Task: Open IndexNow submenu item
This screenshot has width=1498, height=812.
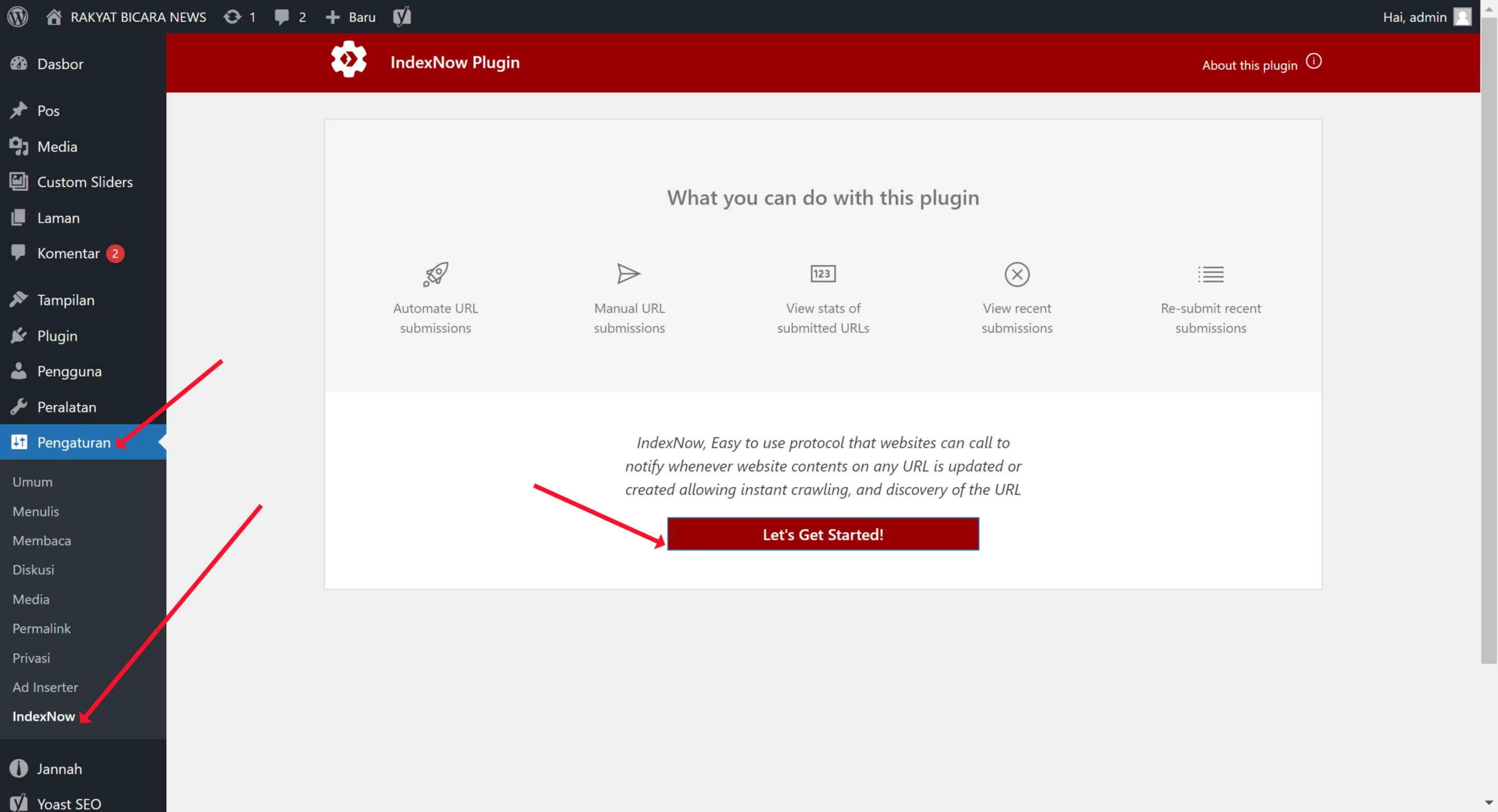Action: tap(44, 716)
